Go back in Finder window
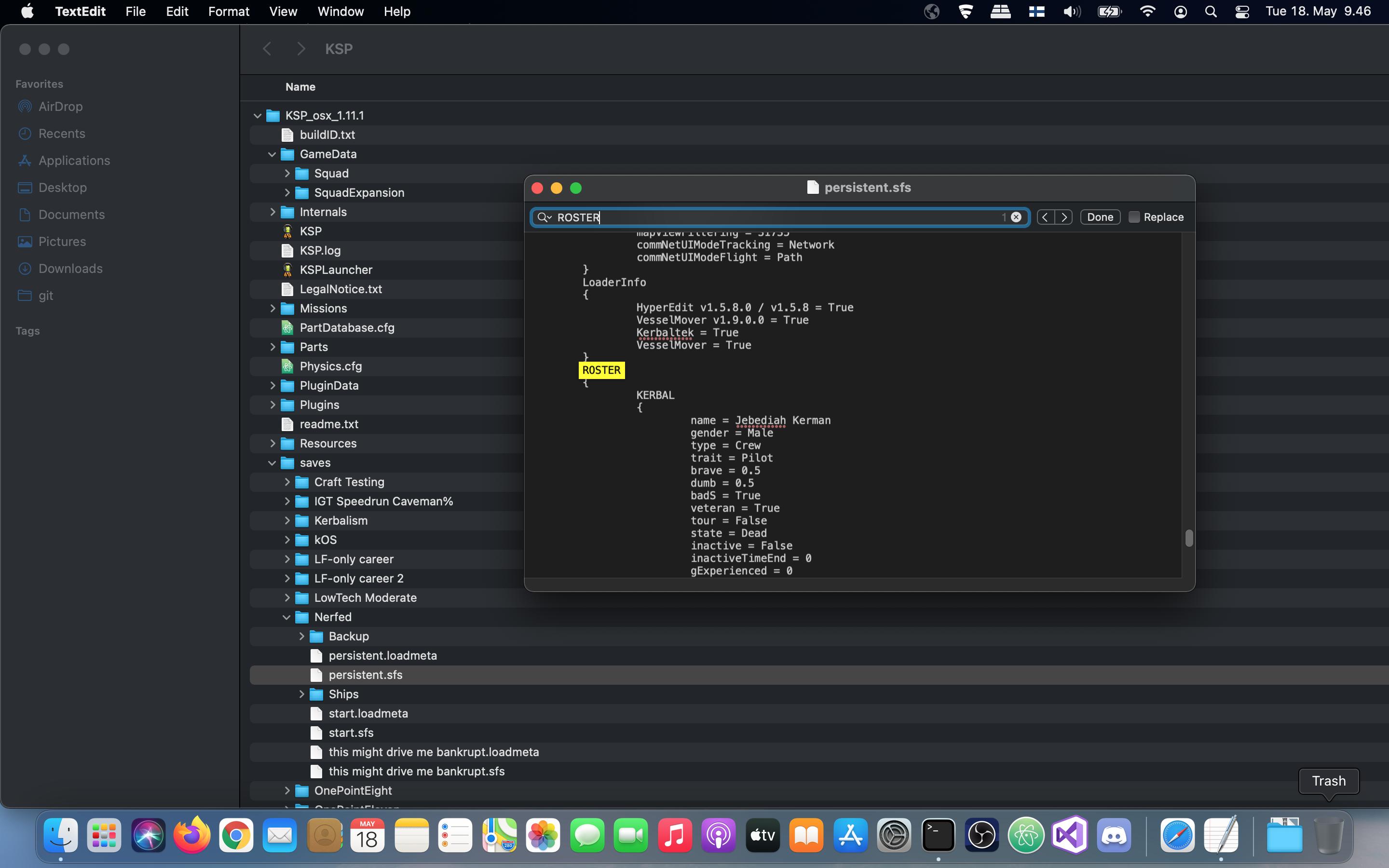1389x868 pixels. pyautogui.click(x=267, y=49)
